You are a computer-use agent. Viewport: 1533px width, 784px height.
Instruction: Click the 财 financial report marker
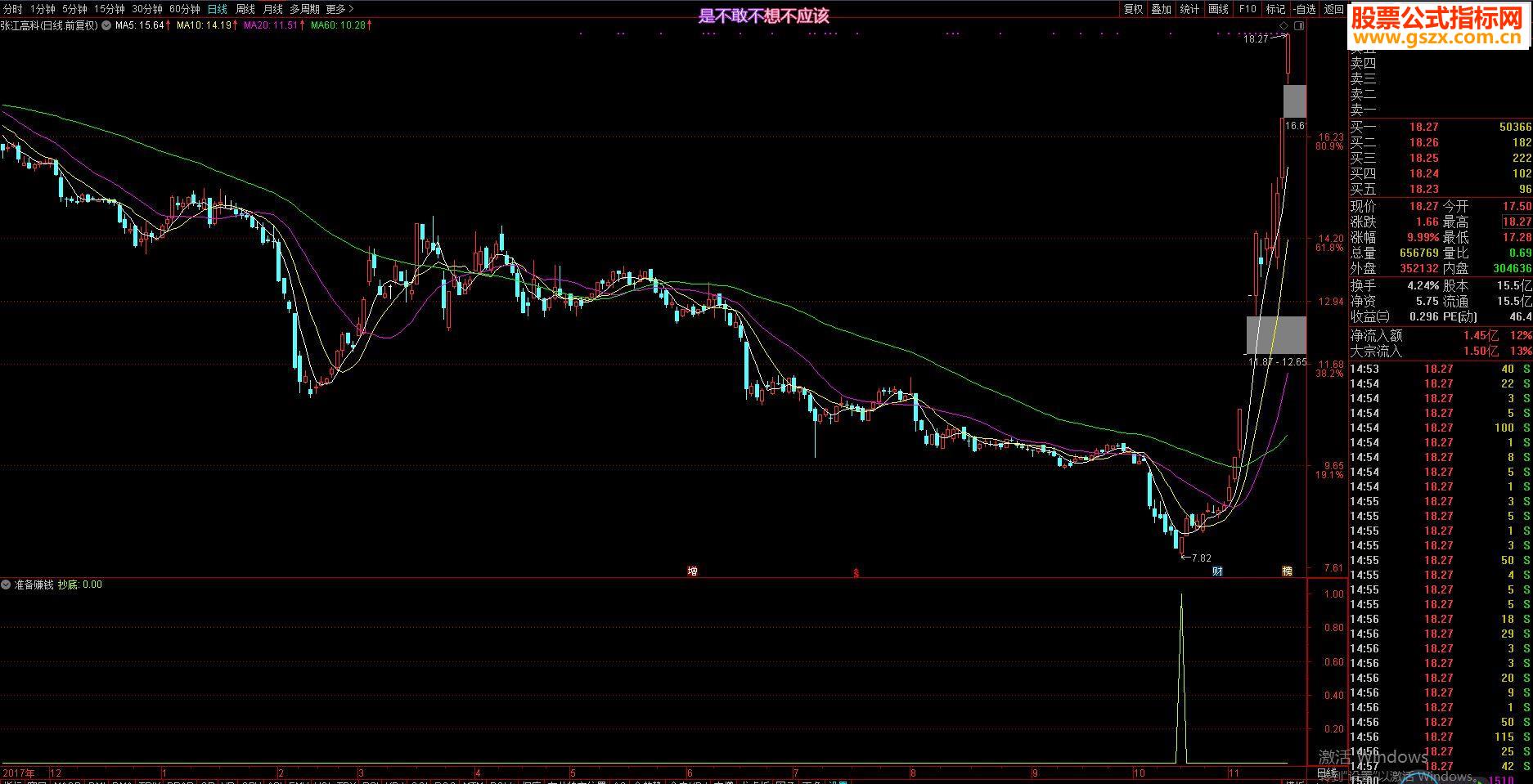point(1217,571)
